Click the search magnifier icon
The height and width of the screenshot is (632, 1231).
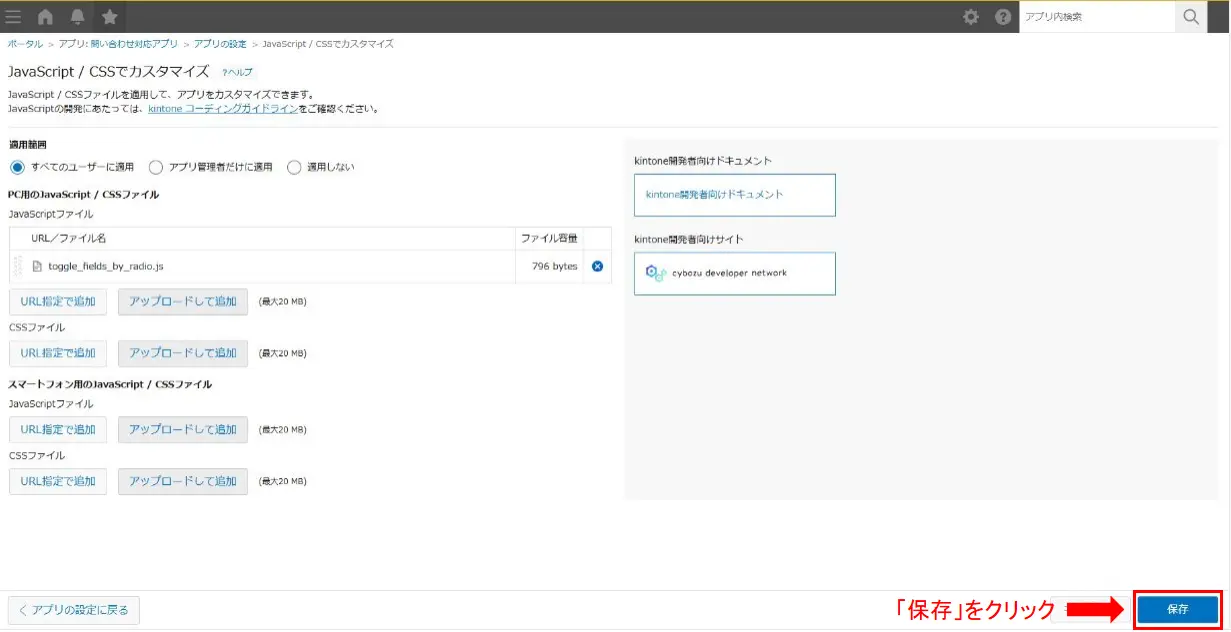pyautogui.click(x=1191, y=16)
